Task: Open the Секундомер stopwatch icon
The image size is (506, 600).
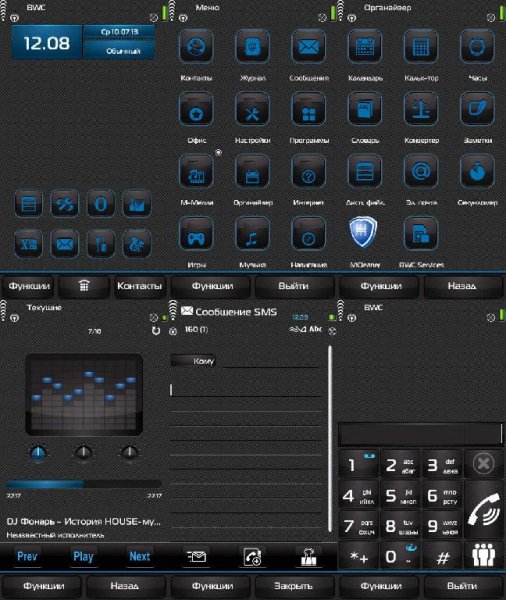Action: pyautogui.click(x=477, y=171)
